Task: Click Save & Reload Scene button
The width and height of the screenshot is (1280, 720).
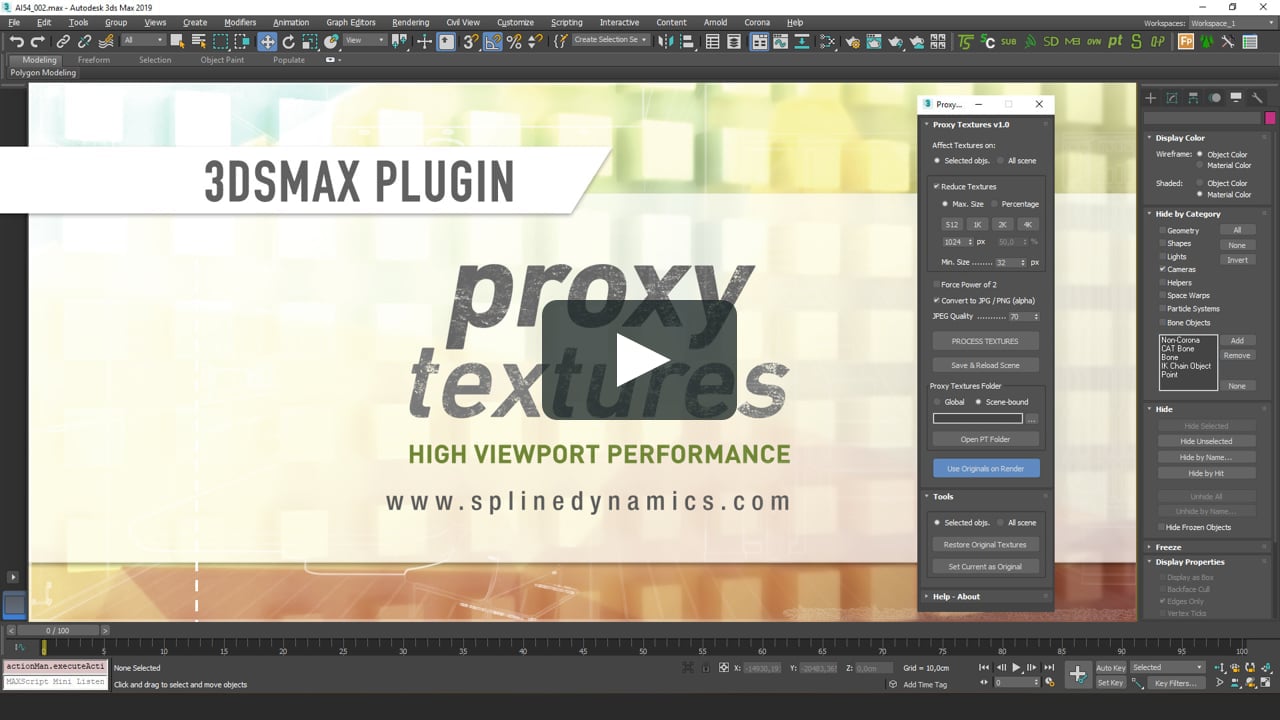Action: click(x=985, y=365)
